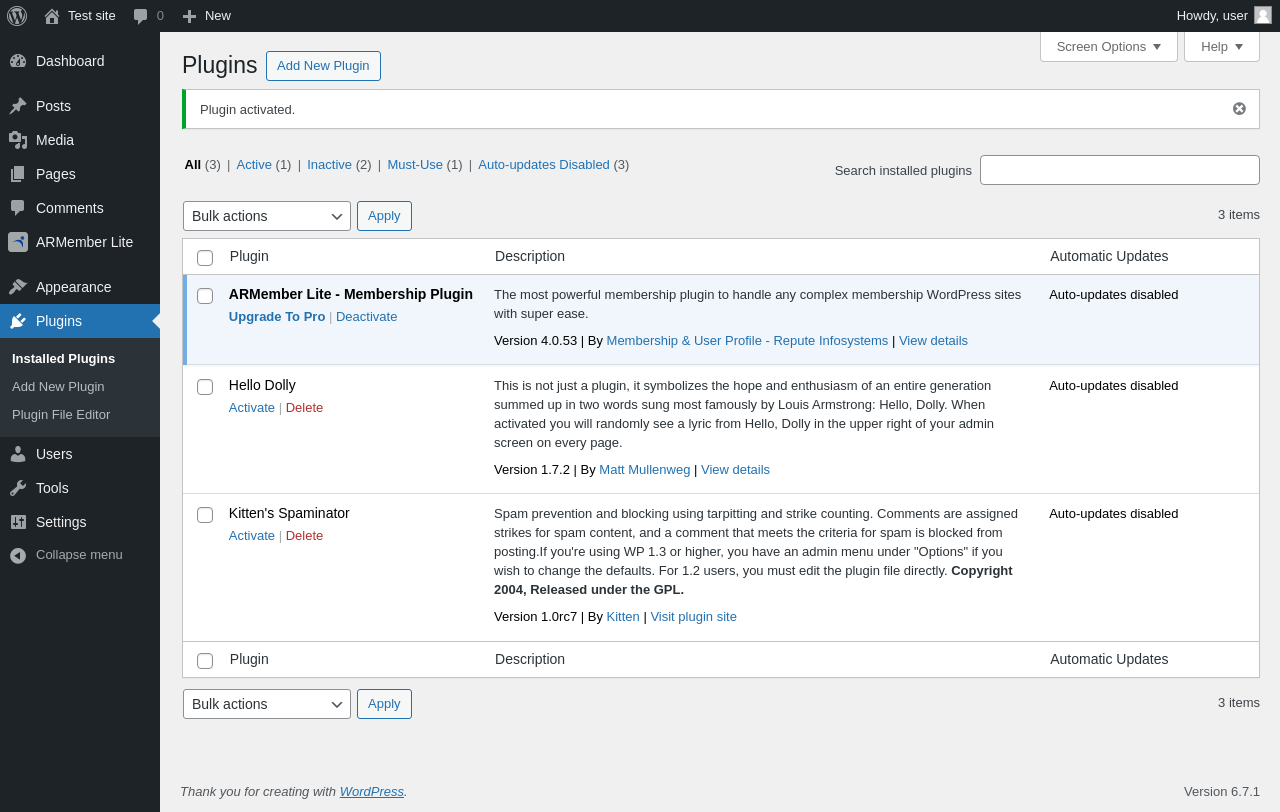Viewport: 1280px width, 812px height.
Task: Click the user avatar in admin bar
Action: [1263, 15]
